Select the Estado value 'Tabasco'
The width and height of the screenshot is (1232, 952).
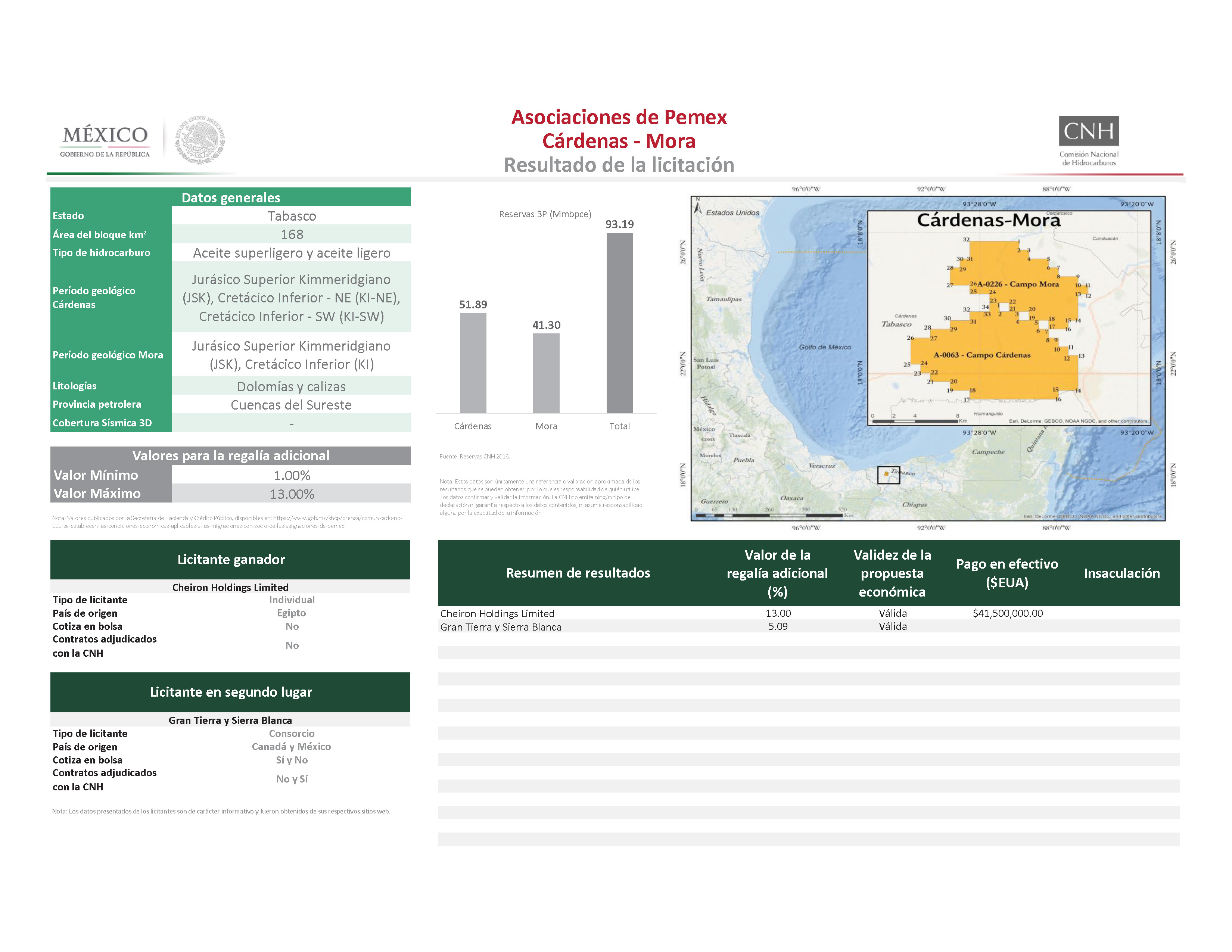tap(292, 216)
